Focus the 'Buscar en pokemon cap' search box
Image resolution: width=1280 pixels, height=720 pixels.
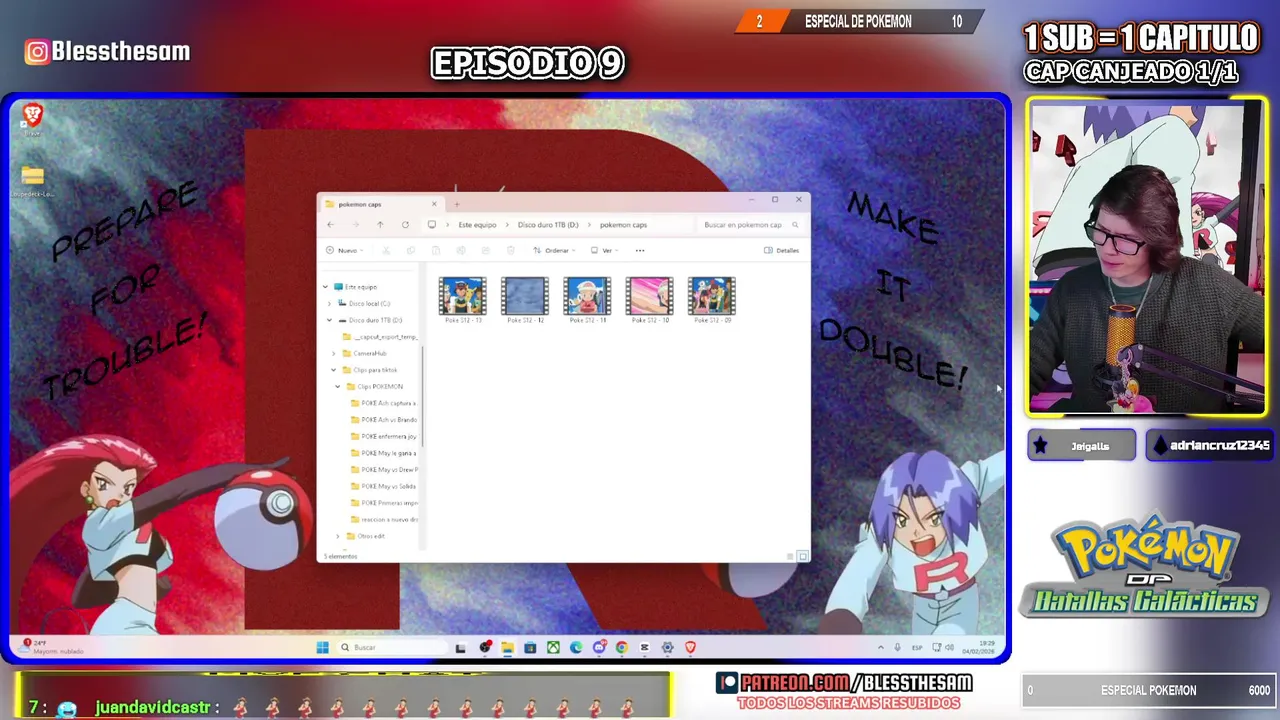click(x=751, y=225)
